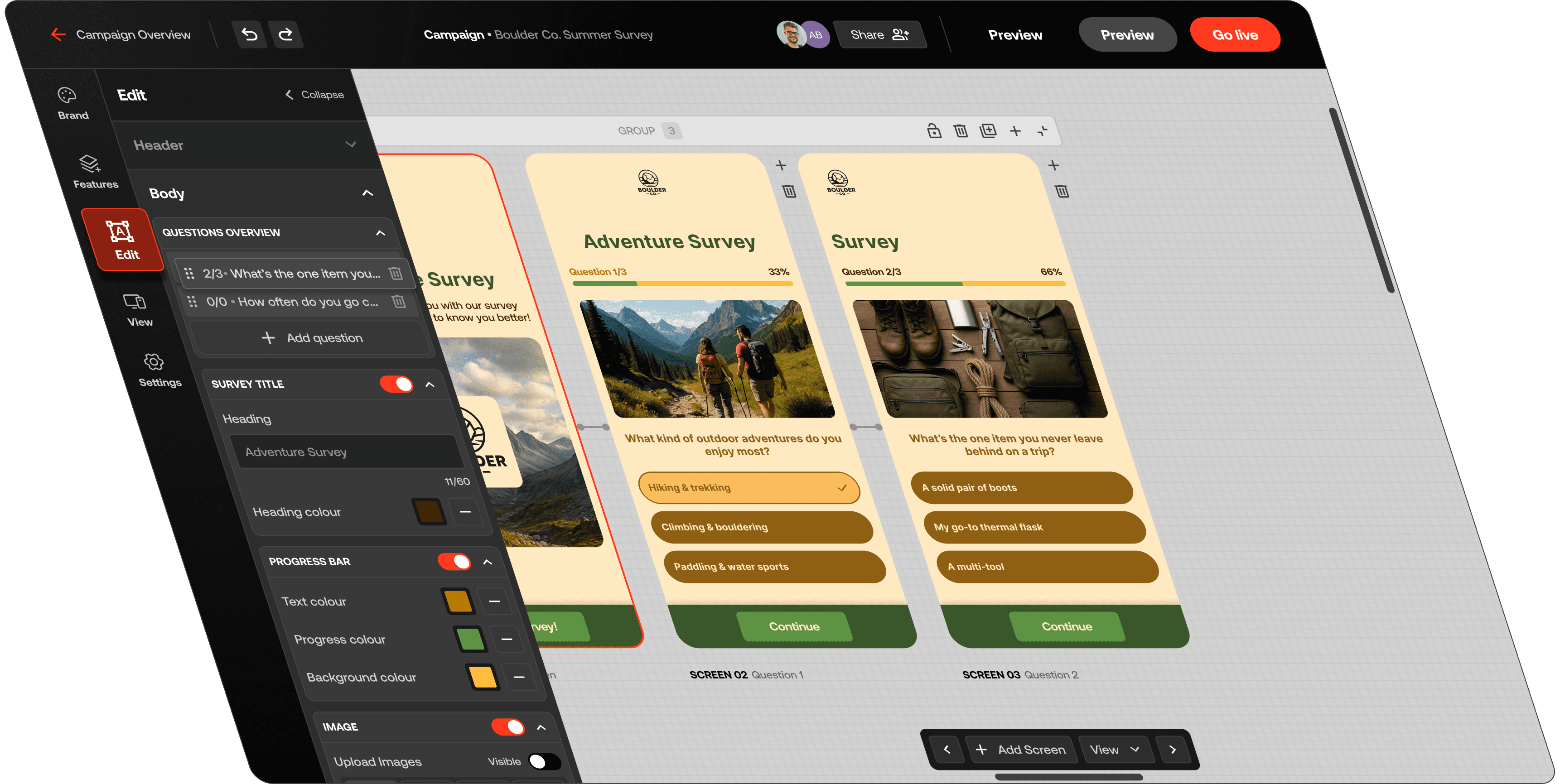The image size is (1560, 784).
Task: Open the Progress colour green swatch
Action: 471,640
